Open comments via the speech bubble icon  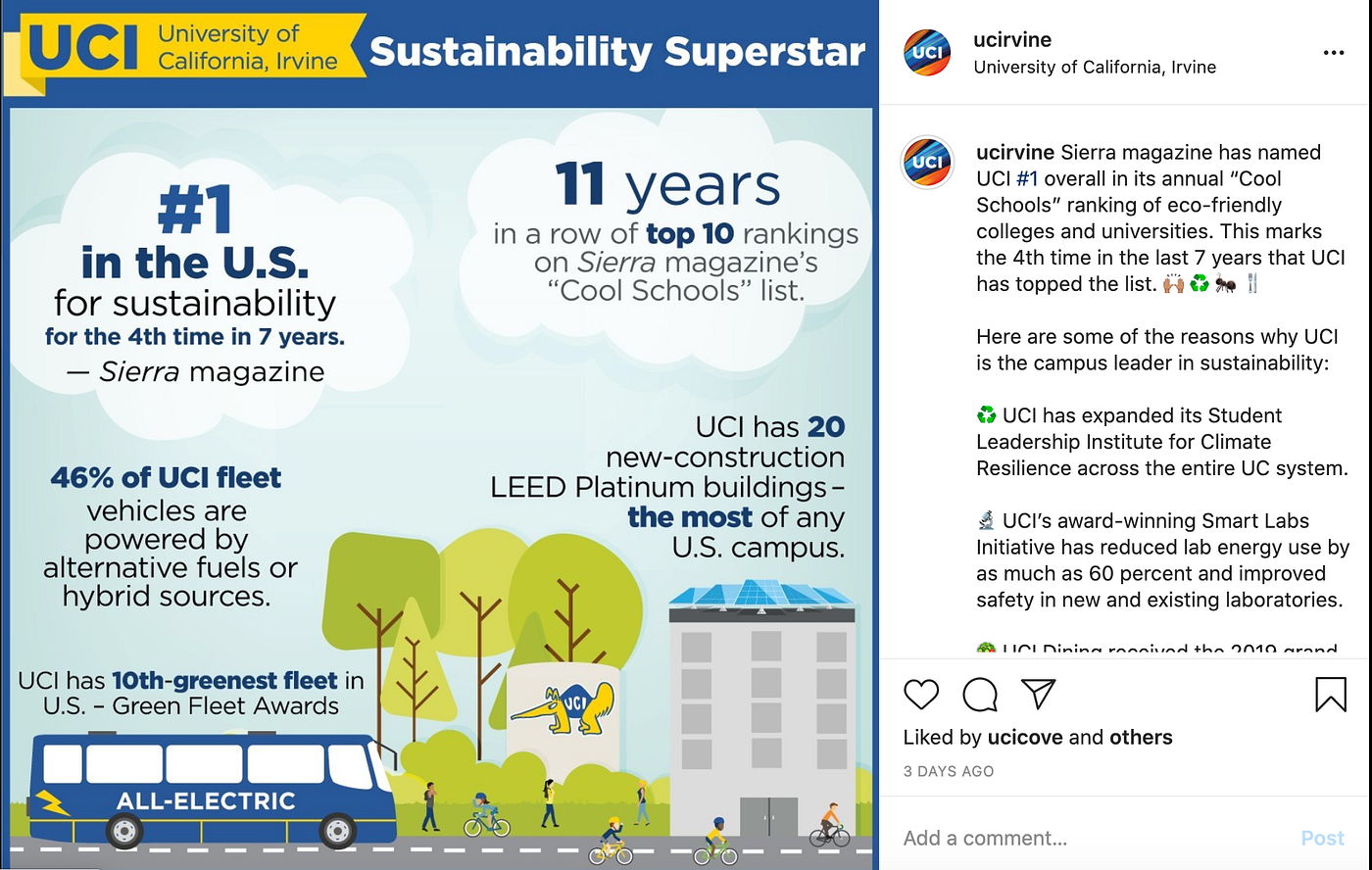pyautogui.click(x=980, y=695)
